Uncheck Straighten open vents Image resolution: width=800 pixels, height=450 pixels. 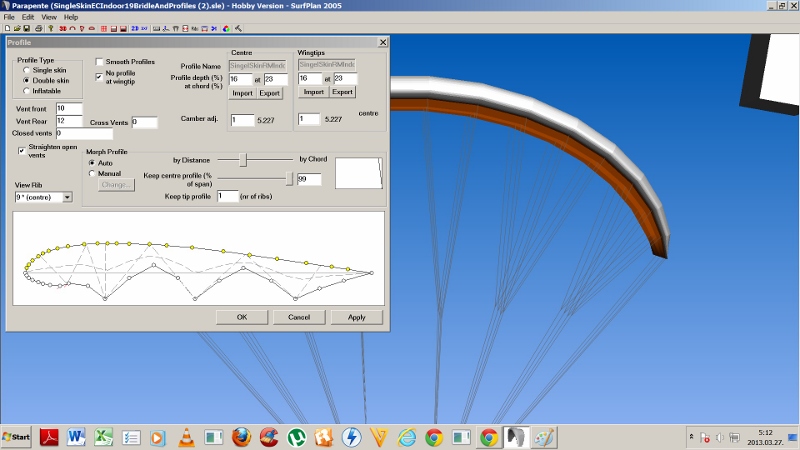(x=22, y=150)
